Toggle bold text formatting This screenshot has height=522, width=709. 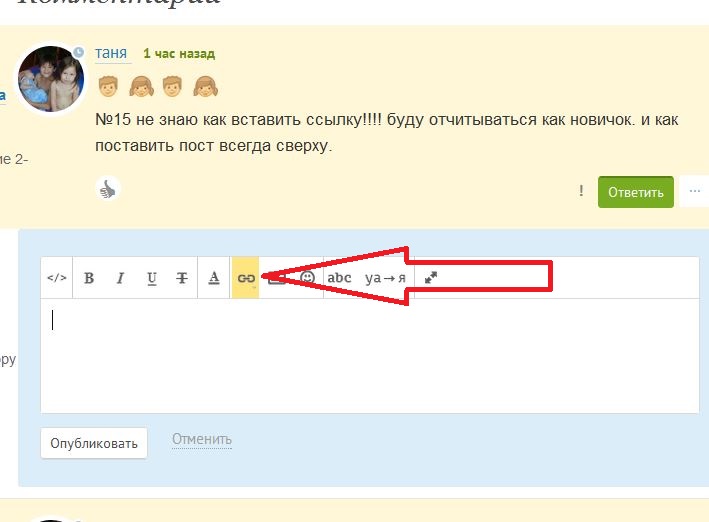click(89, 278)
